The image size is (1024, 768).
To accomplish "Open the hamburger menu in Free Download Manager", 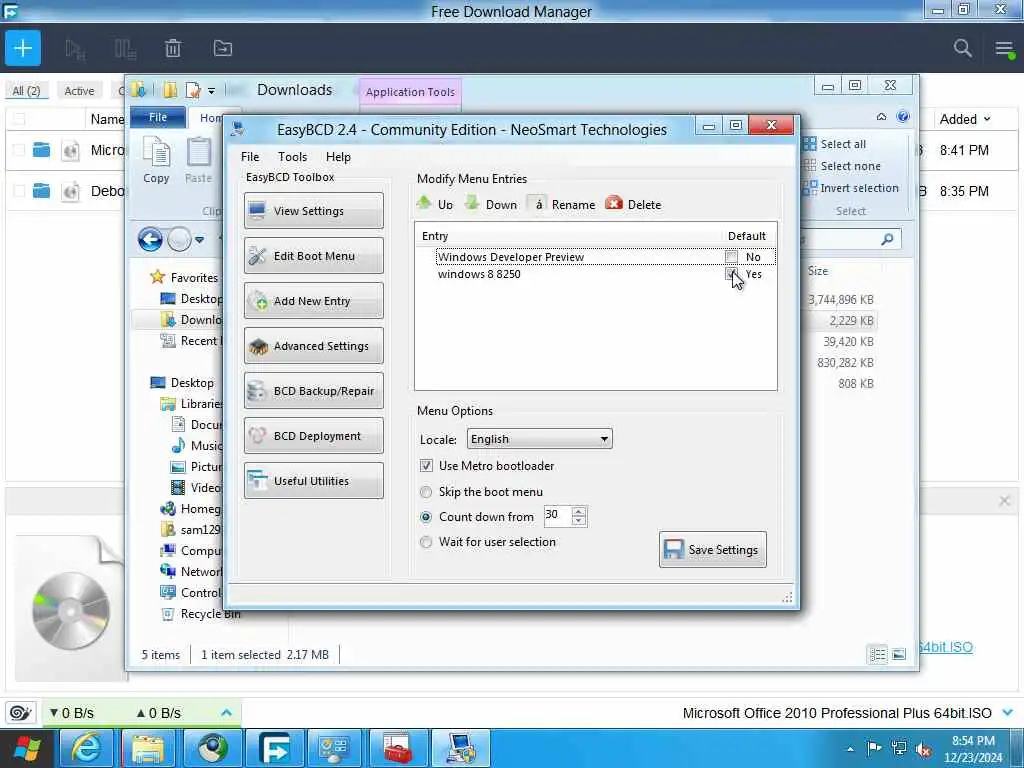I will click(1004, 48).
